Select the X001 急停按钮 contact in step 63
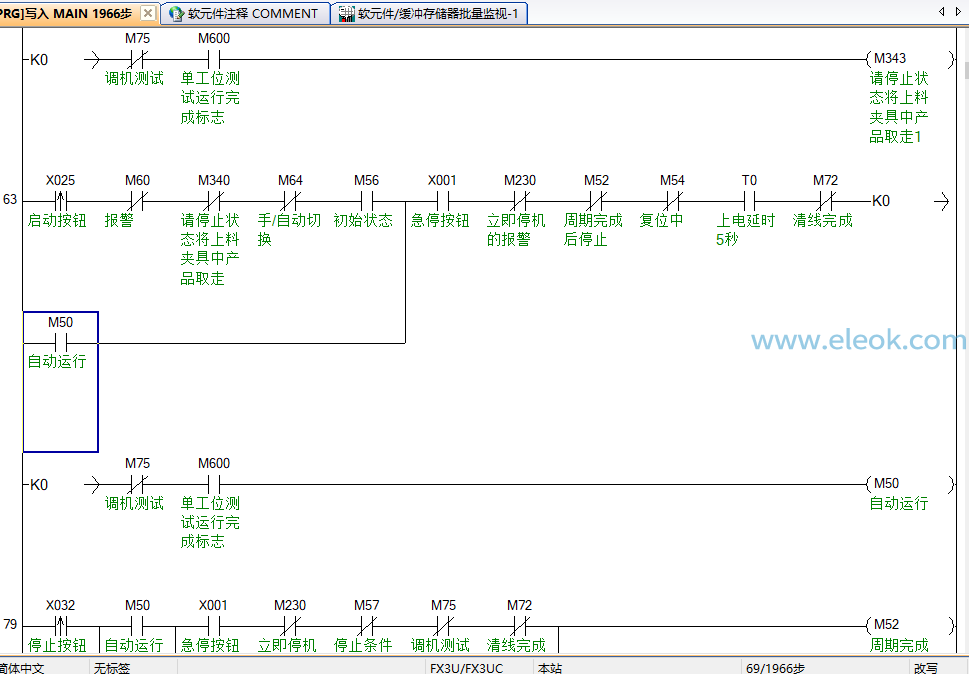This screenshot has width=969, height=674. tap(443, 201)
